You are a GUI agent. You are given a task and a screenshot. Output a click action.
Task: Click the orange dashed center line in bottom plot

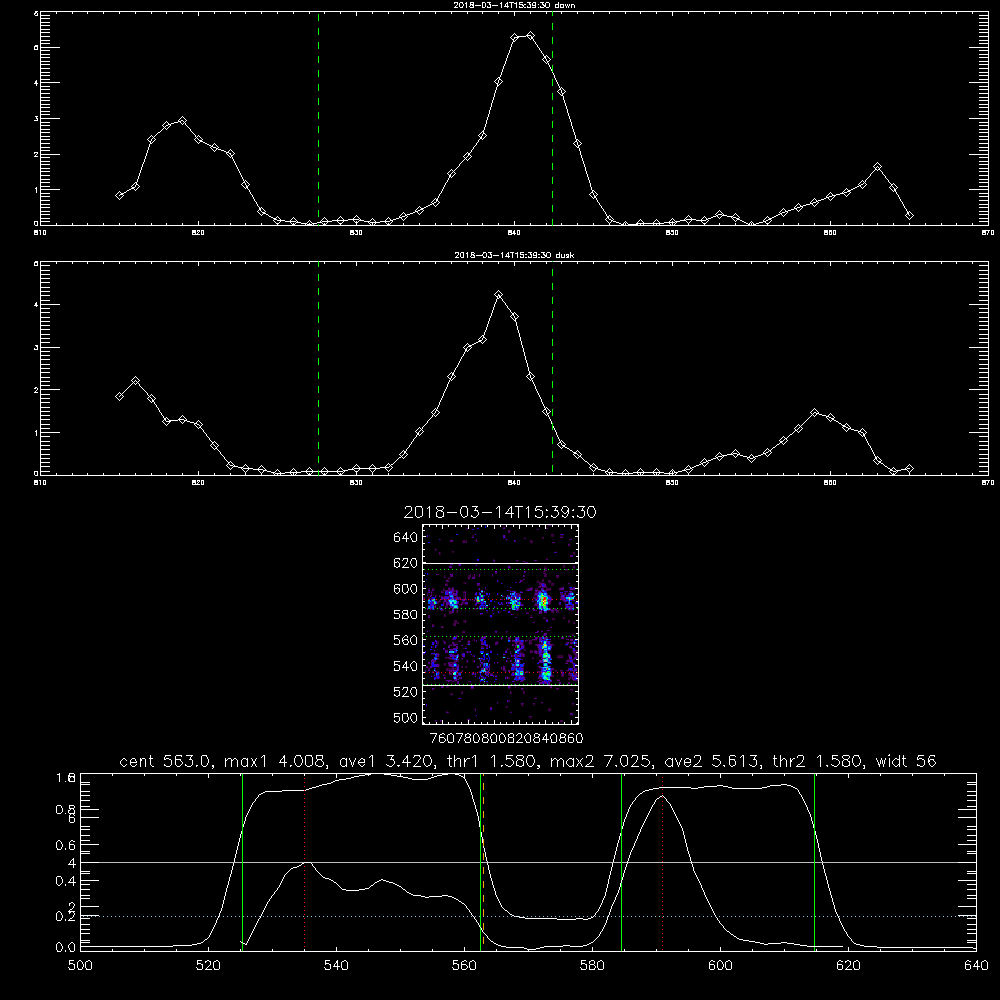tap(483, 861)
